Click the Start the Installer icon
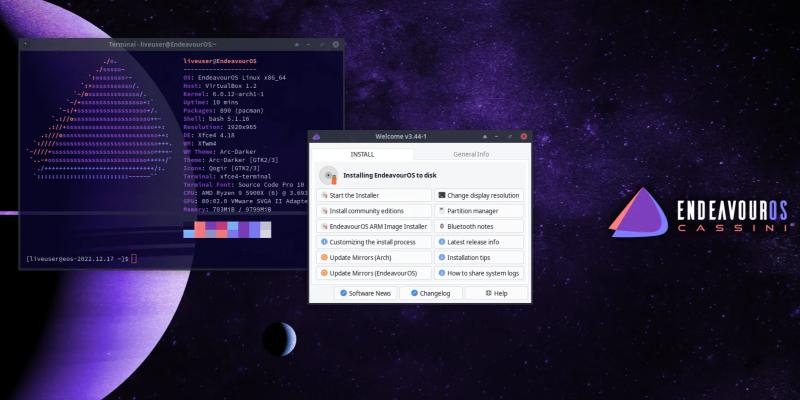800x400 pixels. point(324,196)
